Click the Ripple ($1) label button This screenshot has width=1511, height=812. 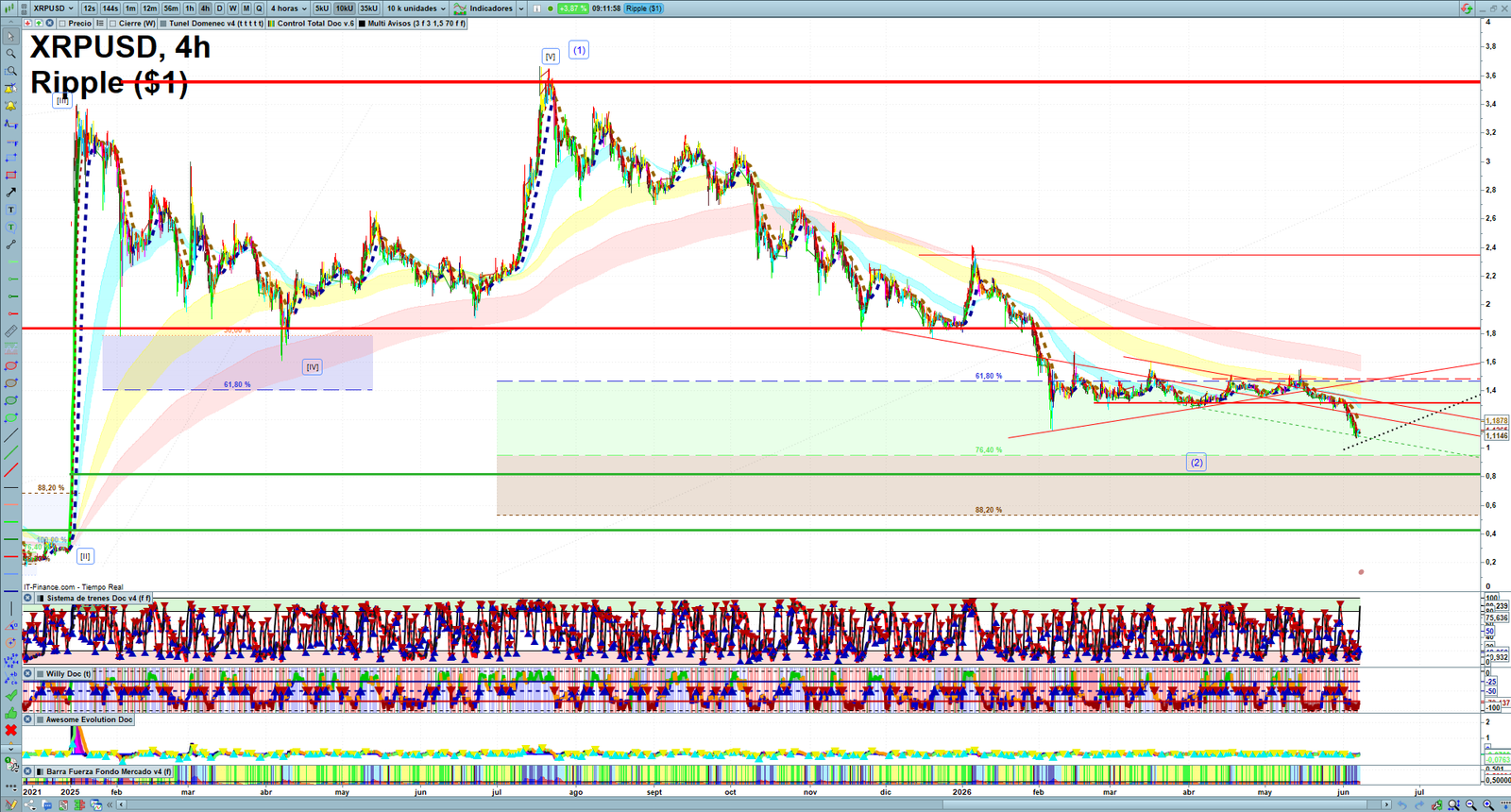point(644,8)
